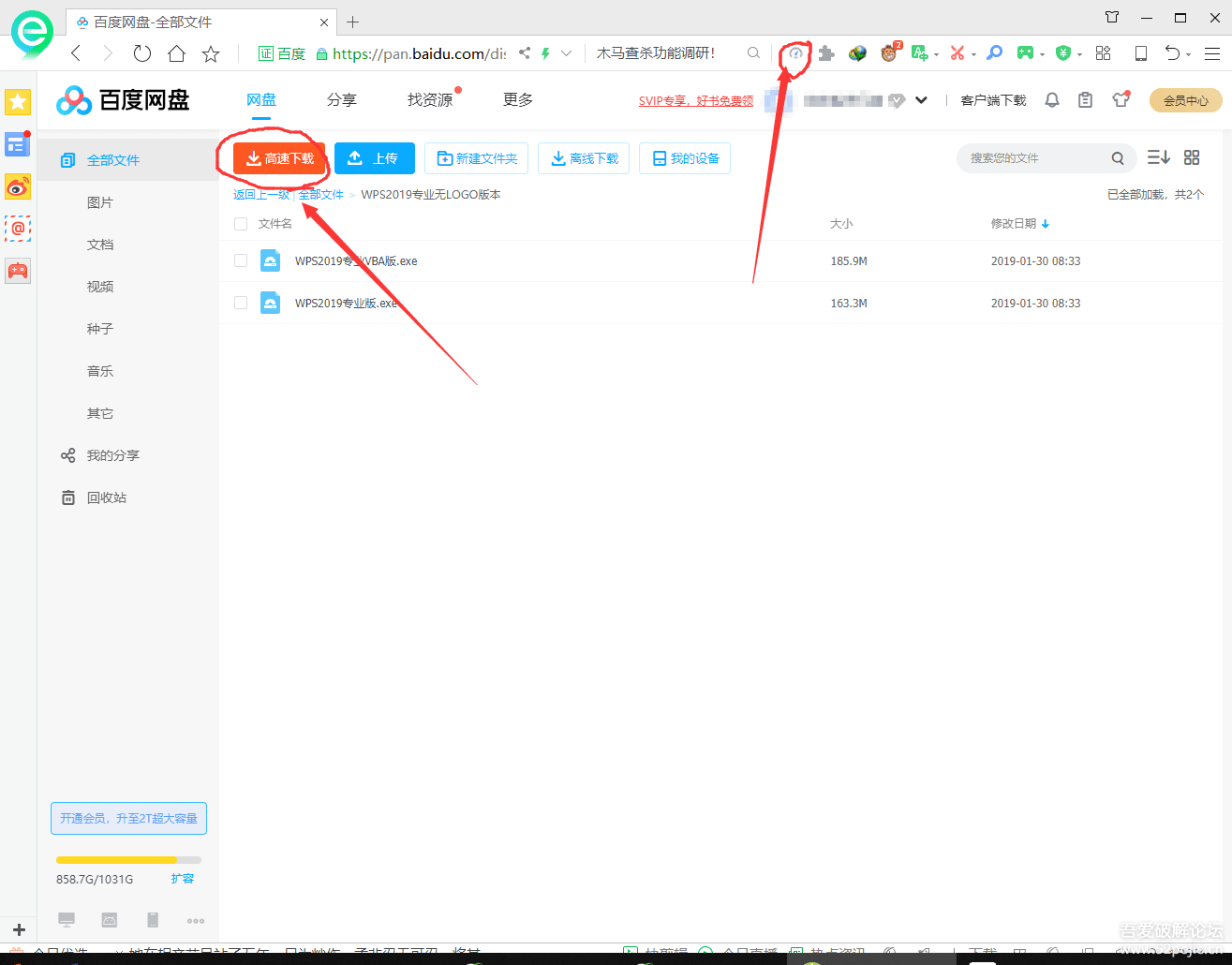Open the puzzle piece extensions icon

coord(826,53)
